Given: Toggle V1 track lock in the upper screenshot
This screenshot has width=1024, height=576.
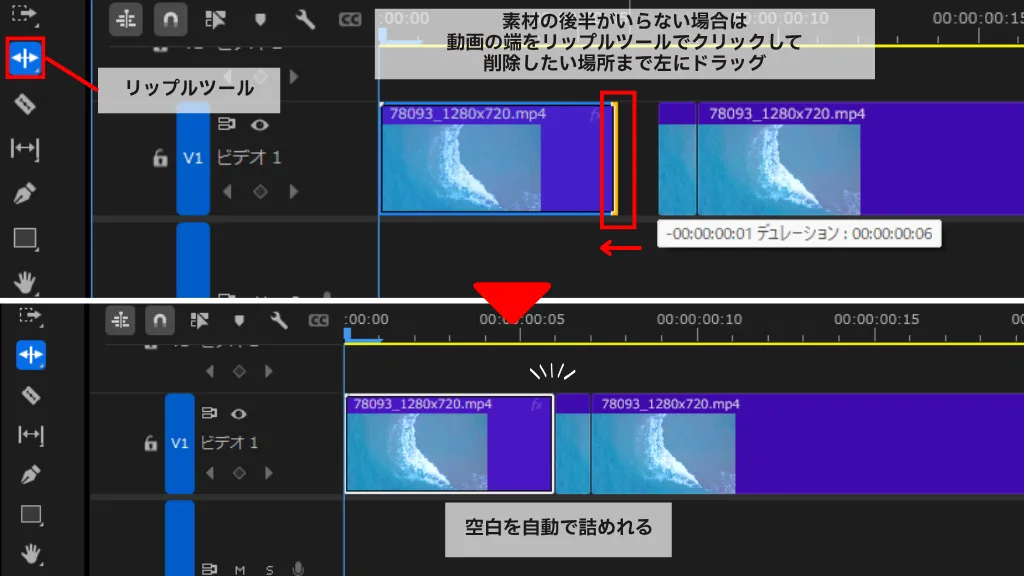Looking at the screenshot, I should [x=160, y=158].
